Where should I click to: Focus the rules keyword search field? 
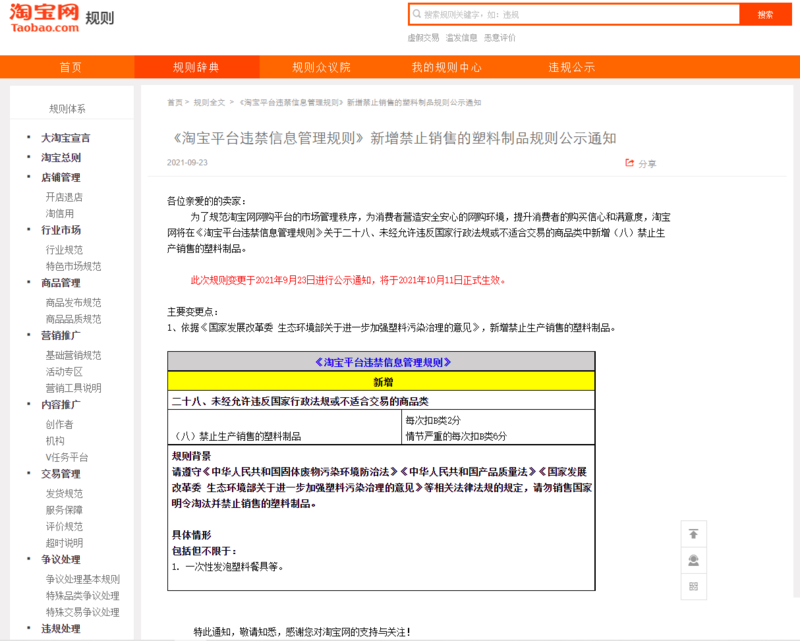574,14
